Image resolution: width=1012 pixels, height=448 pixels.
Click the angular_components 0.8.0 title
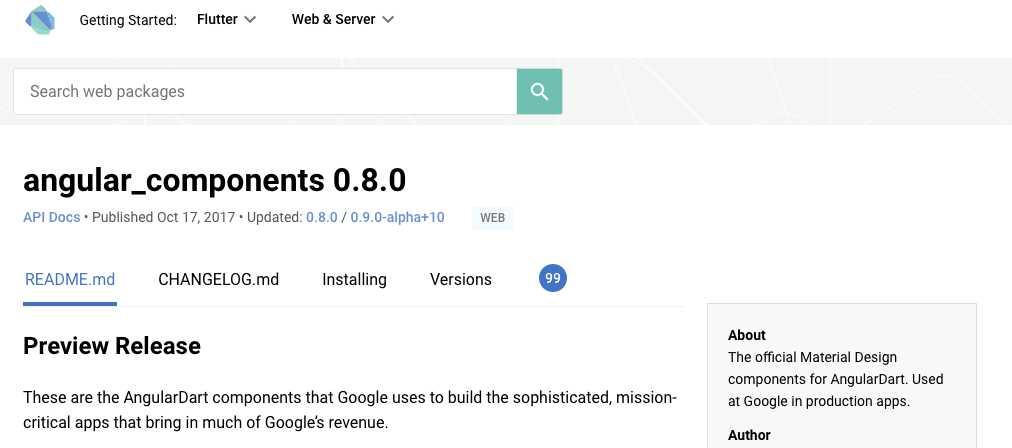[214, 181]
